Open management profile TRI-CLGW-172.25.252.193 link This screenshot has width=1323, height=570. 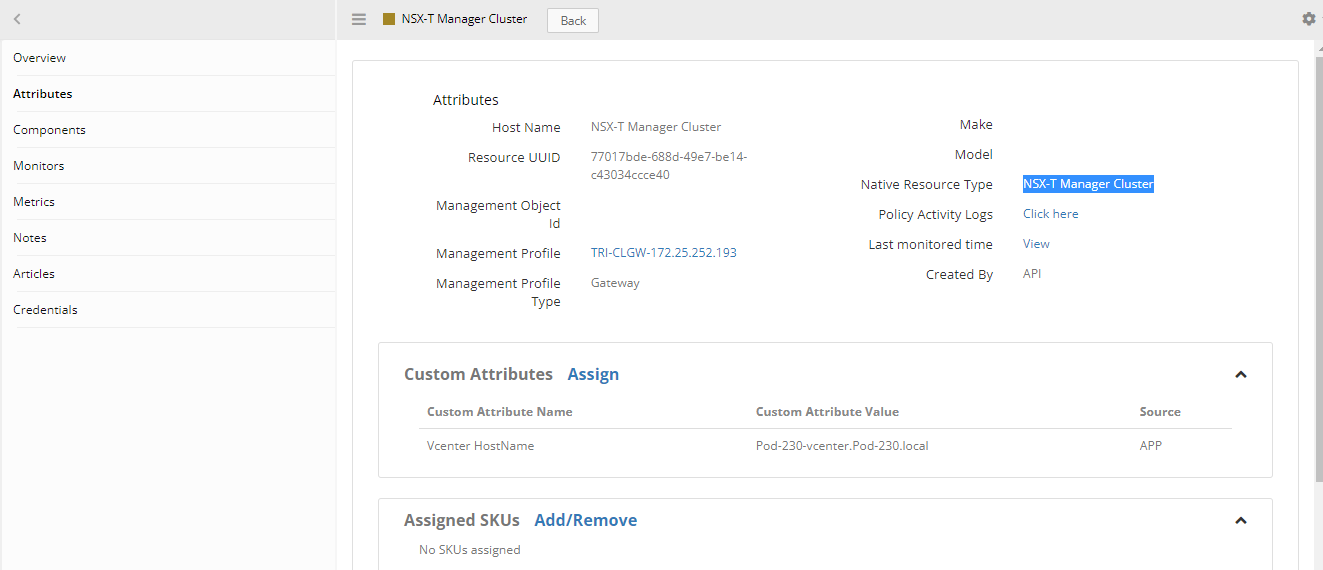coord(664,253)
